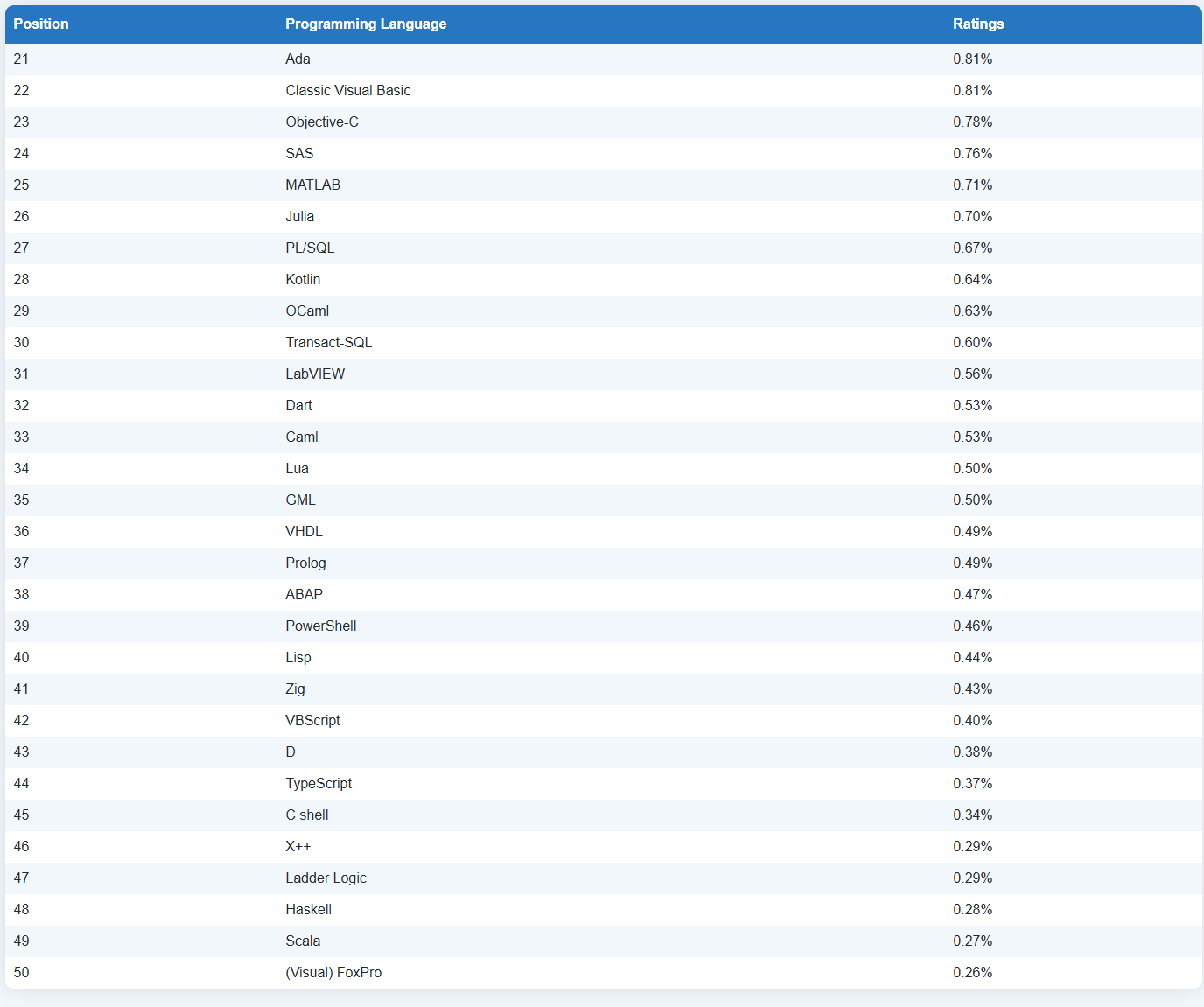The width and height of the screenshot is (1204, 1007).
Task: Click the Classic Visual Basic entry
Action: (347, 90)
